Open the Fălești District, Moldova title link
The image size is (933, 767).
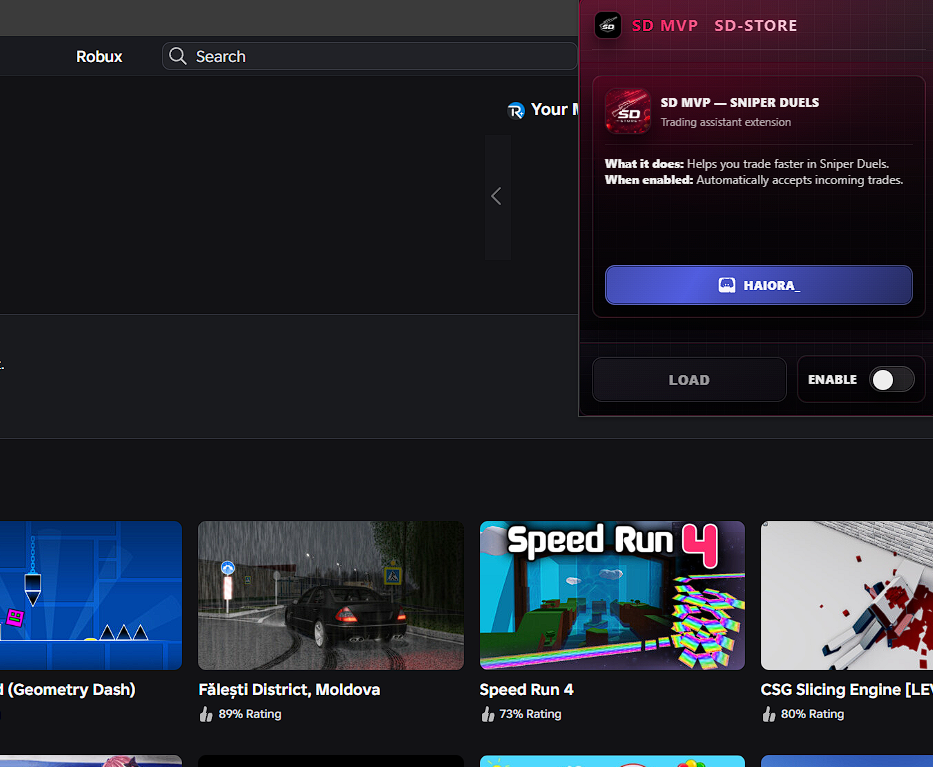289,689
